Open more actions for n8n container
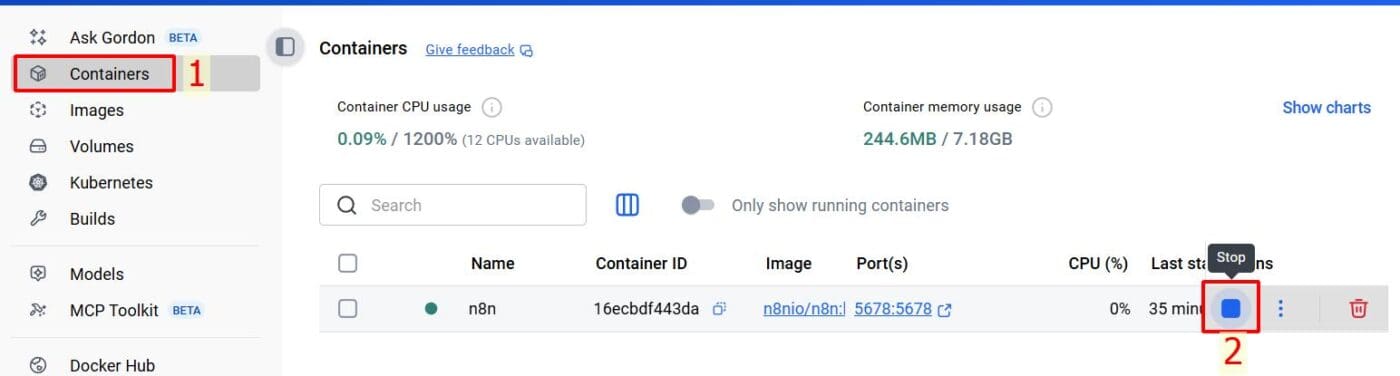The image size is (1400, 376). [1281, 308]
